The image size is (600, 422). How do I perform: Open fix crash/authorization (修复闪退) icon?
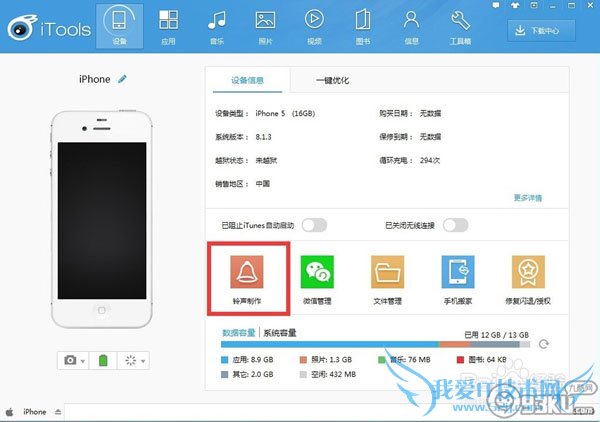coord(528,272)
